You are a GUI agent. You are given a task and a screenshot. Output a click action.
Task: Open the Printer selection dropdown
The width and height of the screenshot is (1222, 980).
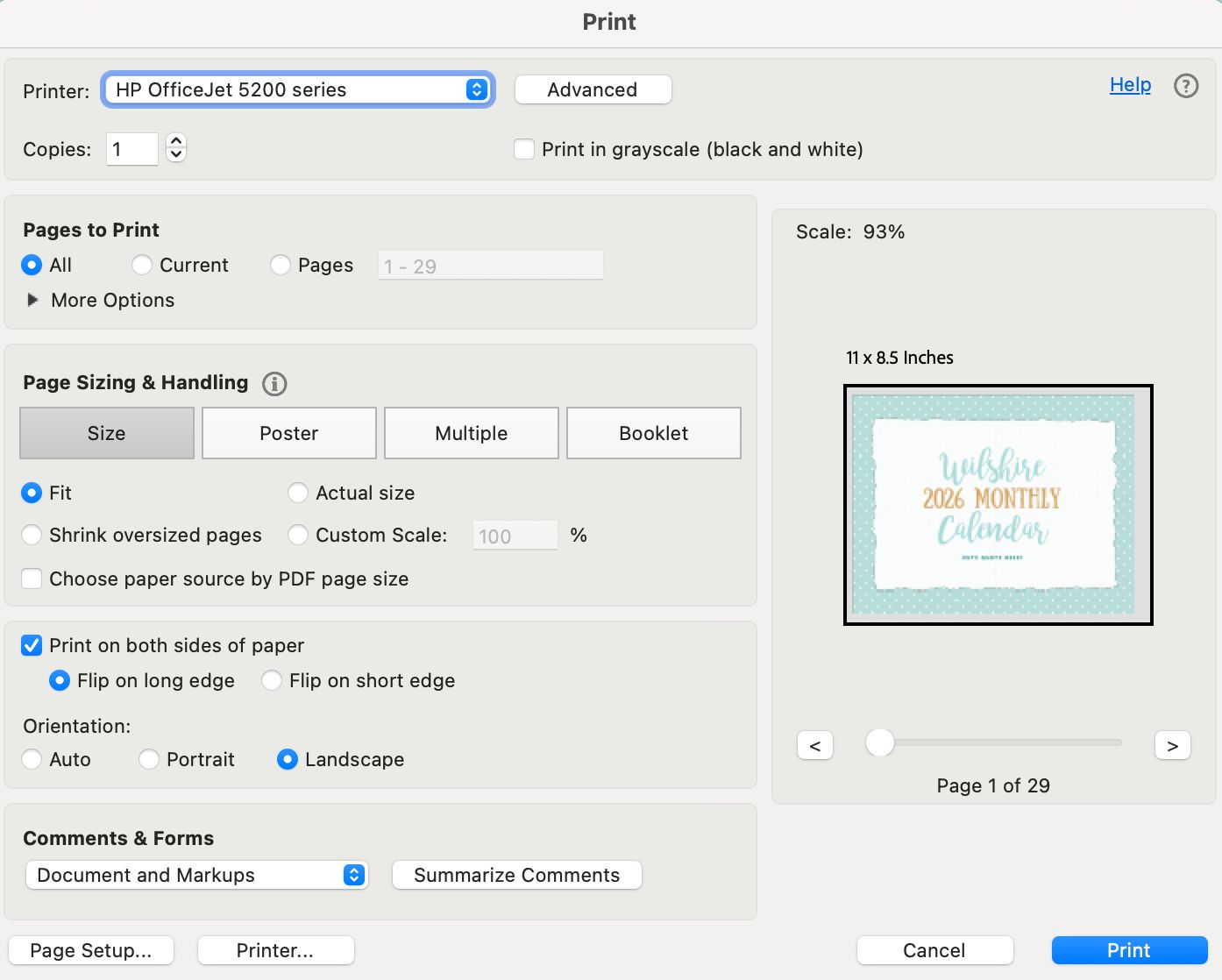coord(298,89)
